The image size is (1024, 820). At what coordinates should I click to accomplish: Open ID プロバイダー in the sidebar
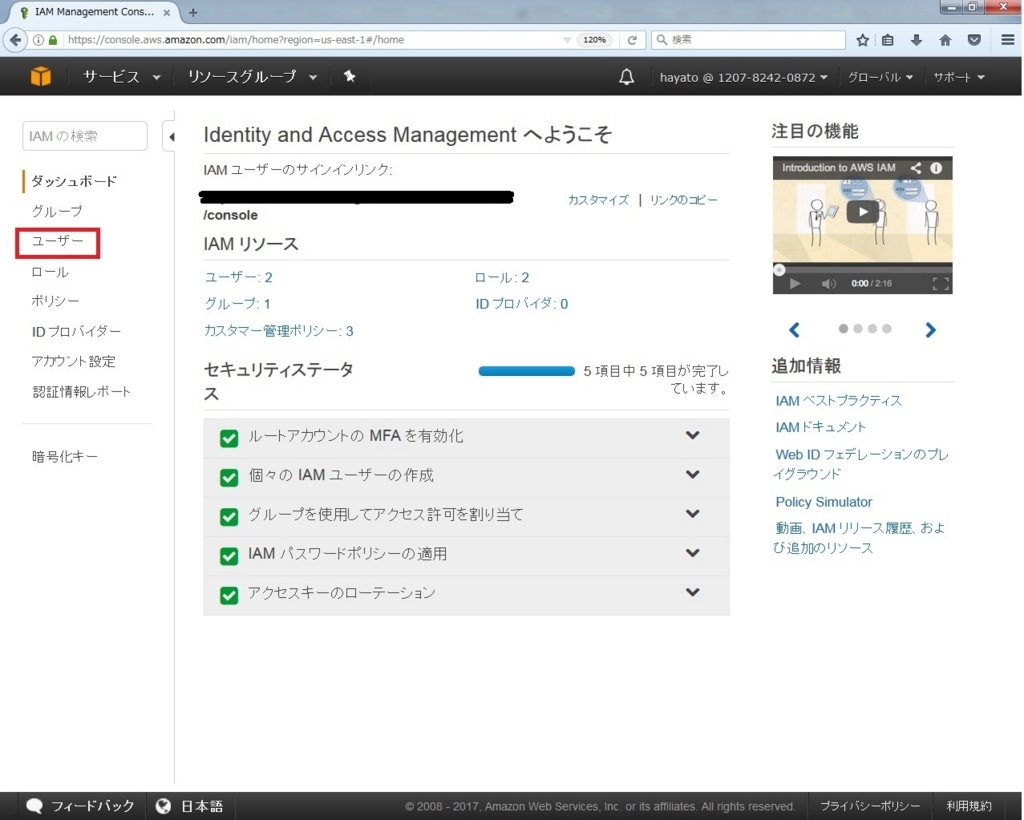[76, 331]
